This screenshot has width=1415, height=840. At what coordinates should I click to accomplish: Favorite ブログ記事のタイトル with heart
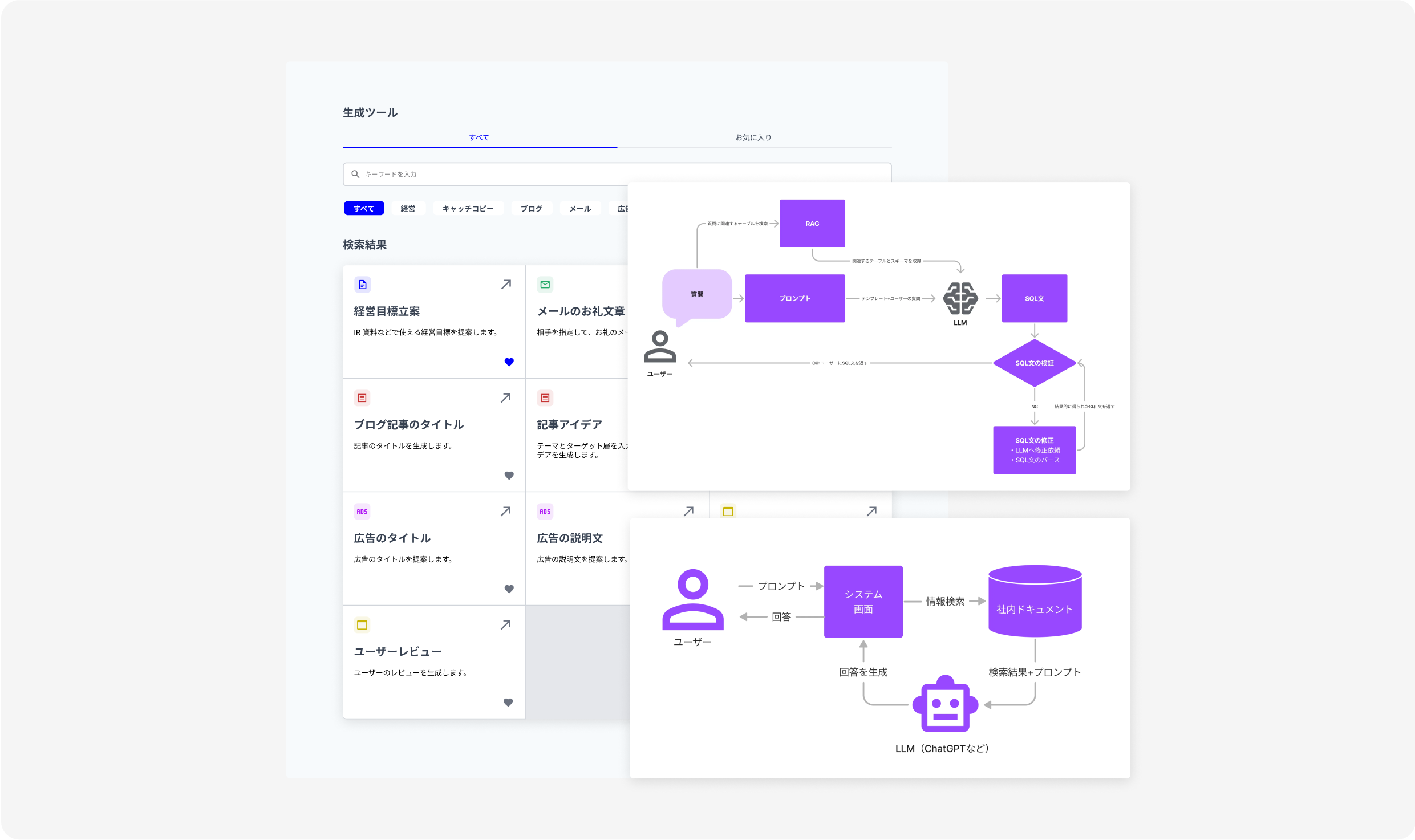(509, 475)
